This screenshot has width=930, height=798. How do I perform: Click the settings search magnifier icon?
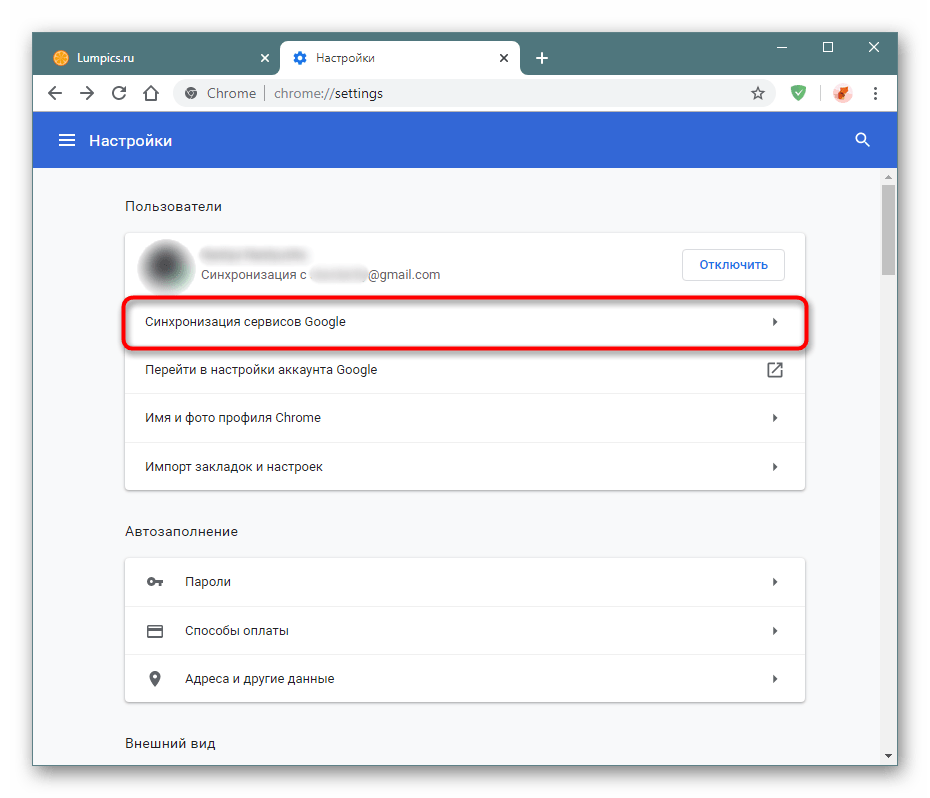point(863,141)
